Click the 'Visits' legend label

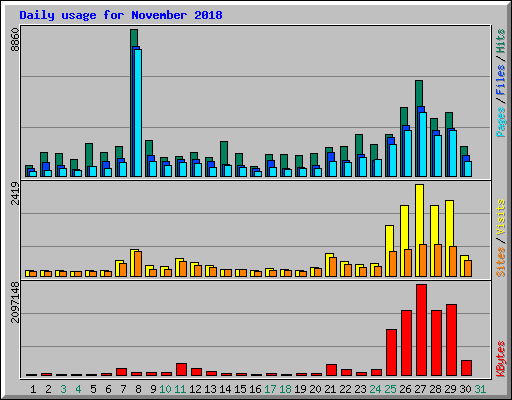coord(501,217)
